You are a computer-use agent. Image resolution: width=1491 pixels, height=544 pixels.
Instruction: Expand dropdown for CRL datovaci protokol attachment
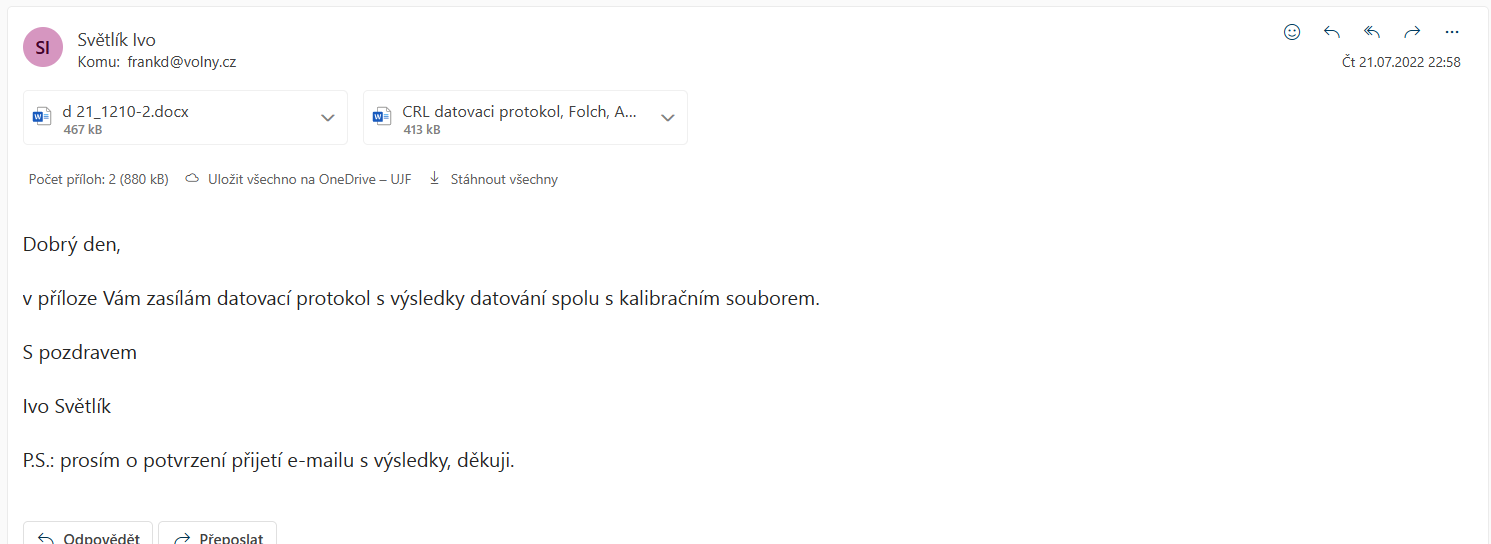(667, 118)
